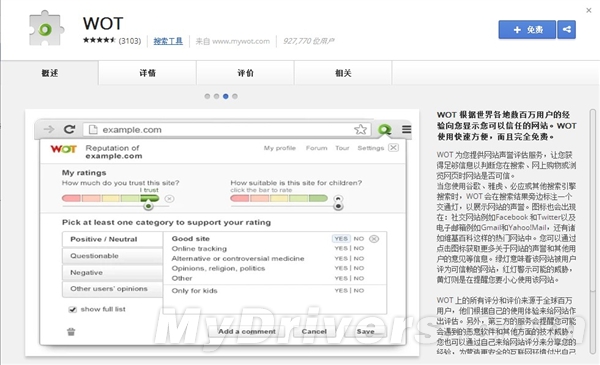Choose NO for Online tracking
The width and height of the screenshot is (600, 365).
point(359,248)
